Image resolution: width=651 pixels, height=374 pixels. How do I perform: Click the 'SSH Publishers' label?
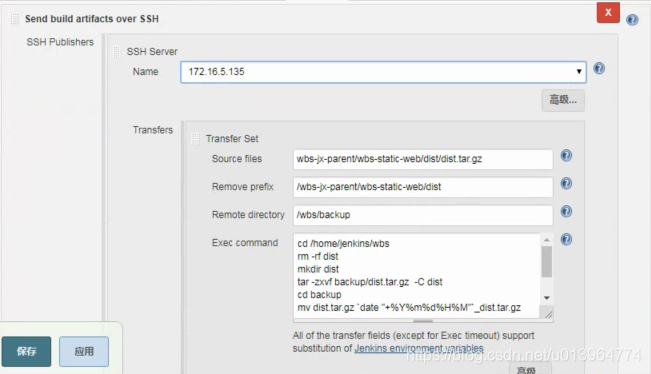coord(60,42)
